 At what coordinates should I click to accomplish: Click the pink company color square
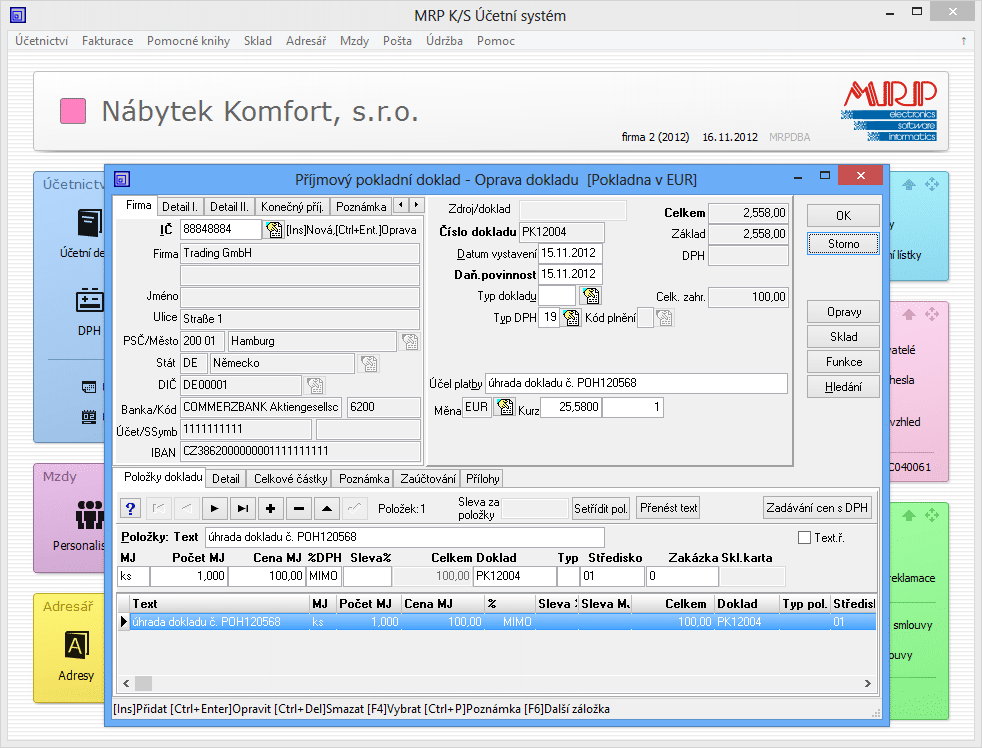click(73, 112)
